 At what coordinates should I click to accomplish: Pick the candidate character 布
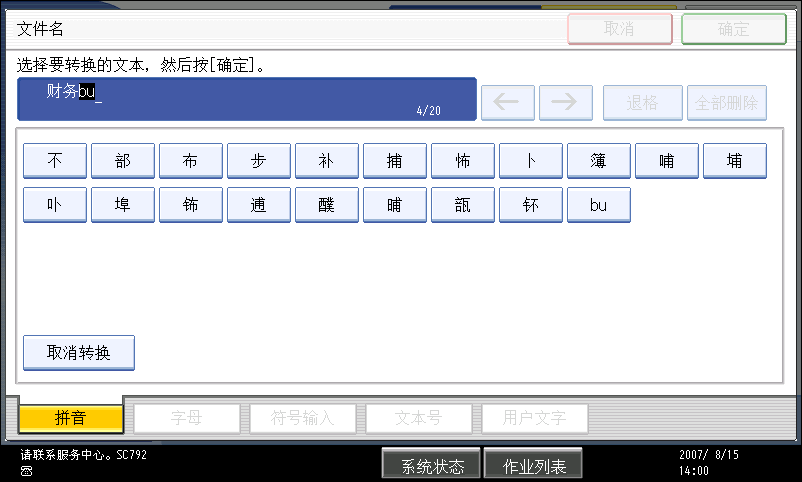point(191,161)
